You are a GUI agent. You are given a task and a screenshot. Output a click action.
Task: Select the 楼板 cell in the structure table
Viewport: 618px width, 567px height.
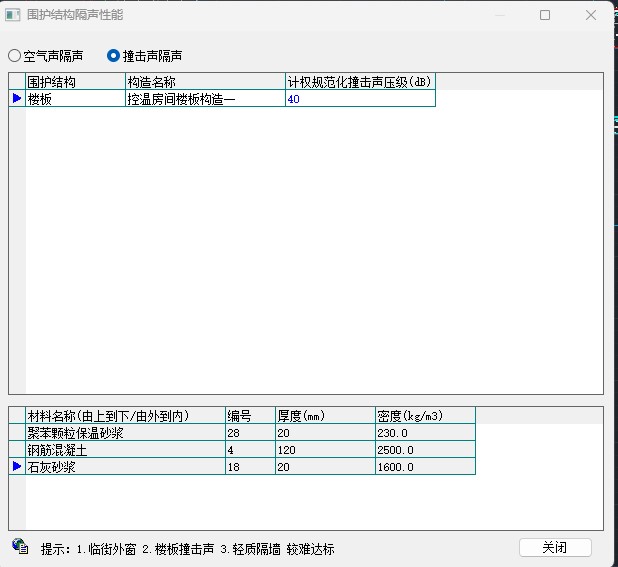[74, 99]
